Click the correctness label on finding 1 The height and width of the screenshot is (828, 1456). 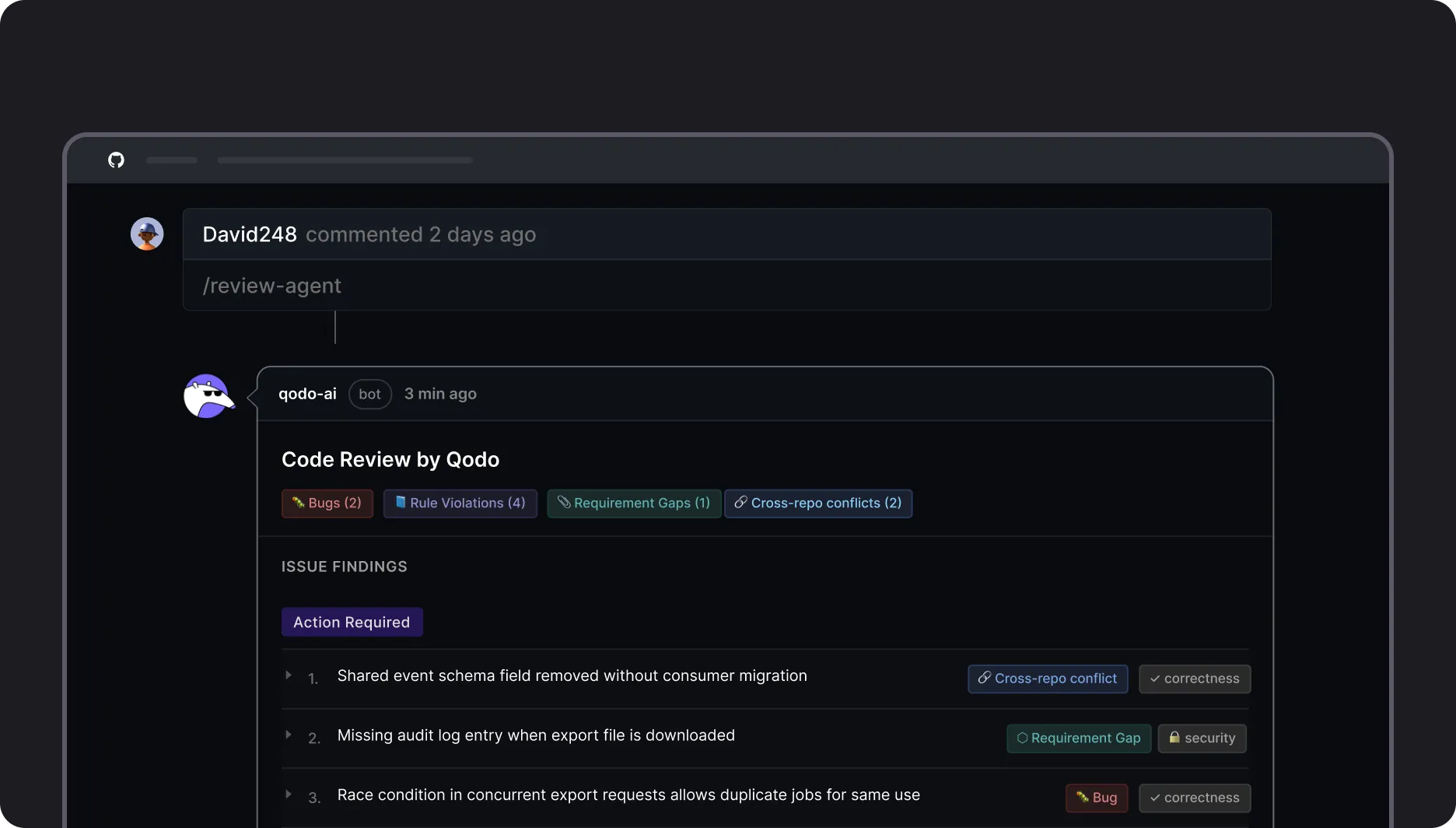point(1195,679)
